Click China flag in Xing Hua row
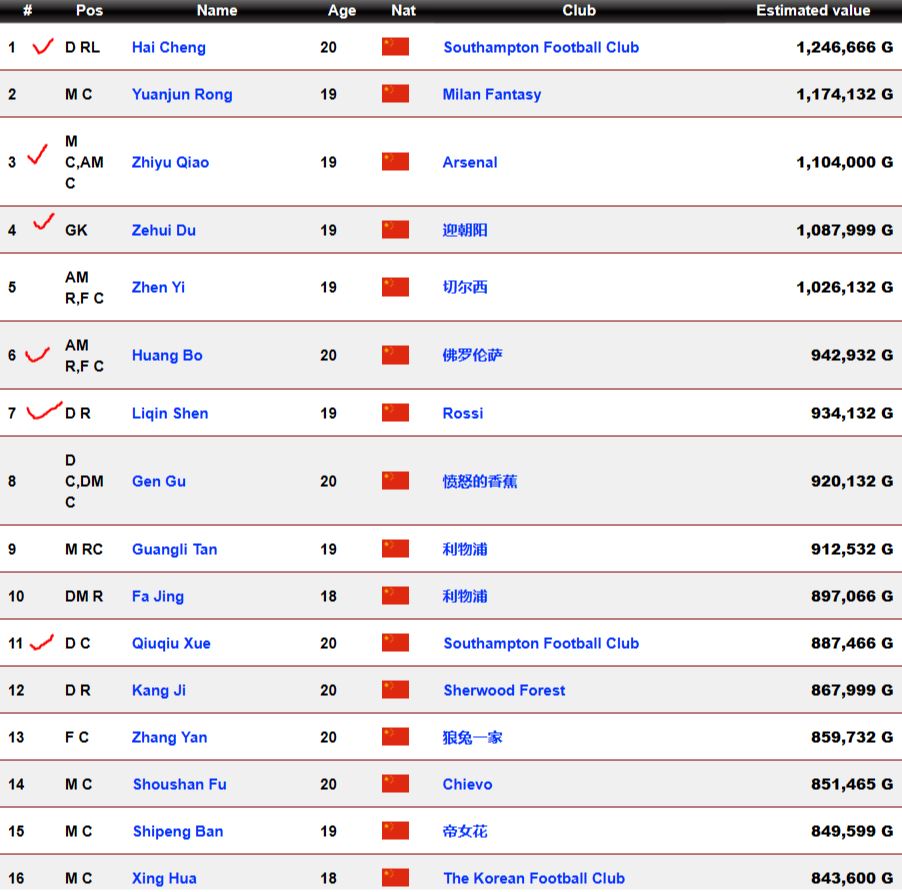 click(x=395, y=878)
